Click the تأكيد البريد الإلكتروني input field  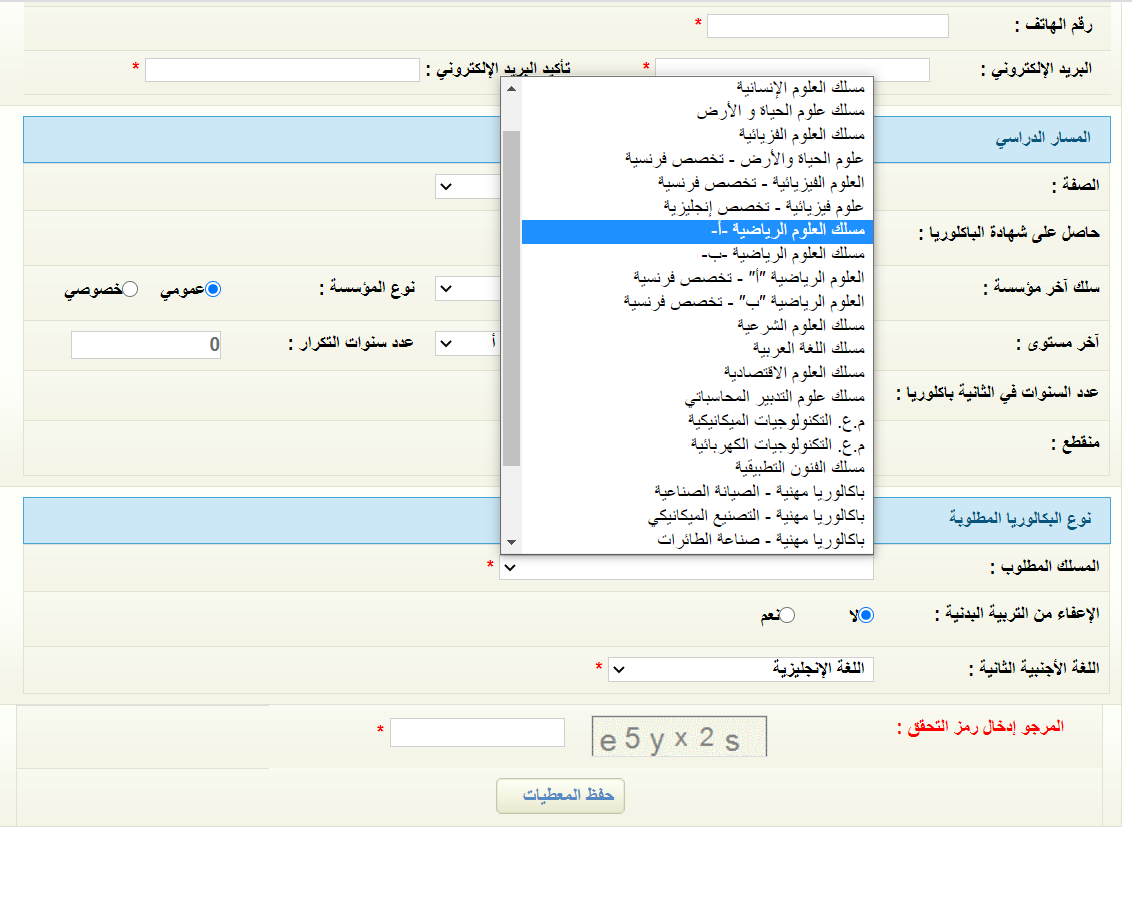tap(282, 70)
